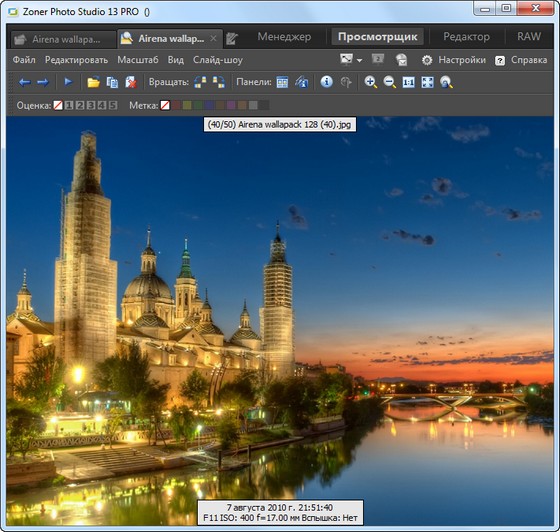Viewport: 560px width, 532px height.
Task: Delete the image using the red X icon
Action: point(131,82)
